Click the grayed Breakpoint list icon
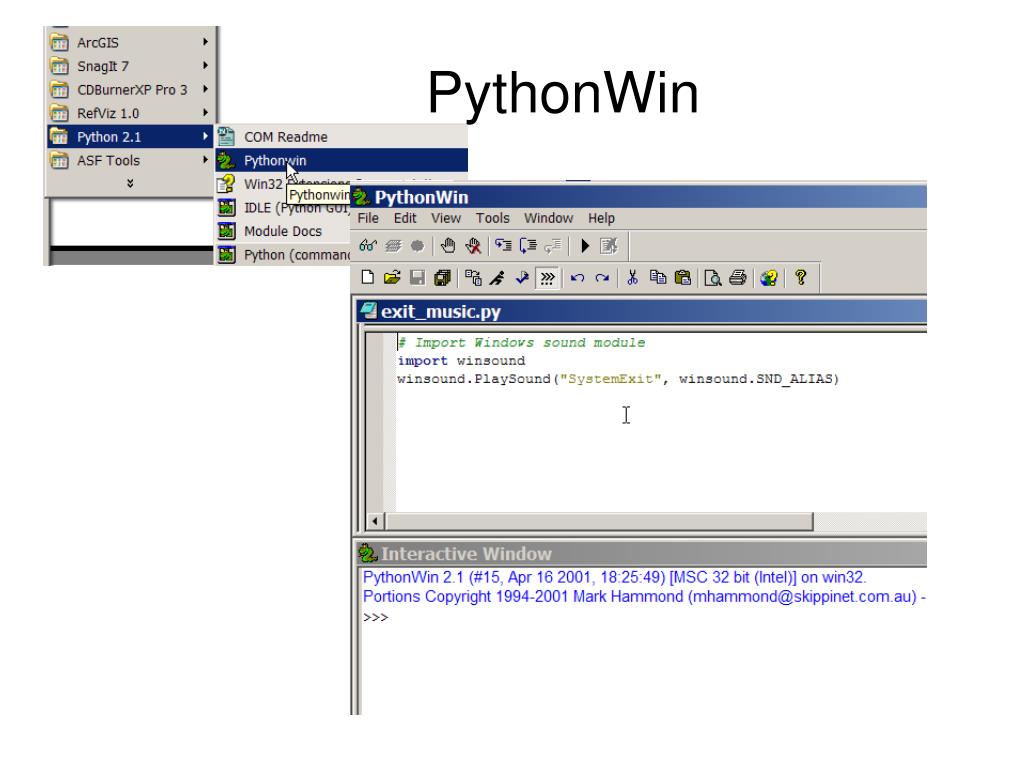The image size is (1024, 768). tap(417, 246)
